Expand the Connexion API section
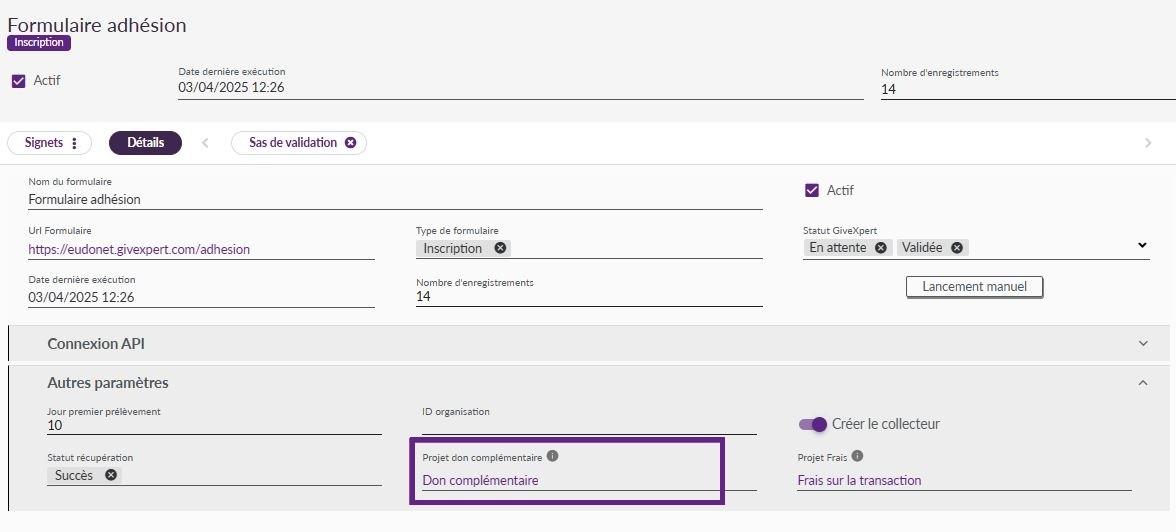Screen dimensions: 1176x532 pos(589,344)
